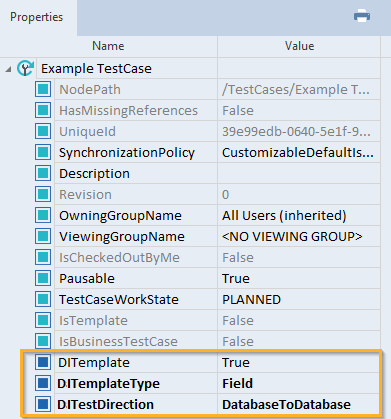Click the icon beside Pausable
This screenshot has width=391, height=419.
coord(43,278)
